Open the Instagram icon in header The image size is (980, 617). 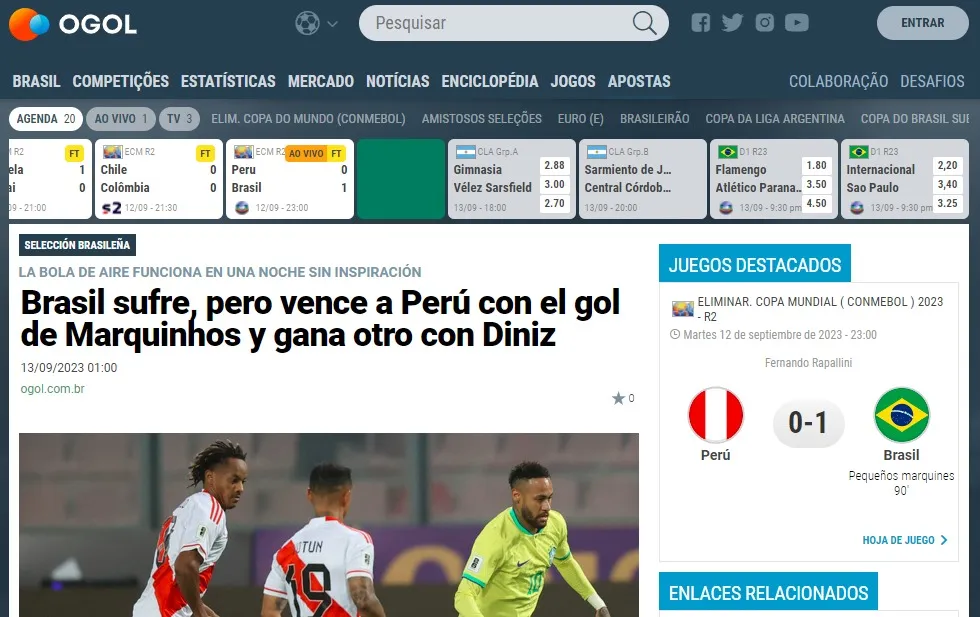click(x=764, y=23)
